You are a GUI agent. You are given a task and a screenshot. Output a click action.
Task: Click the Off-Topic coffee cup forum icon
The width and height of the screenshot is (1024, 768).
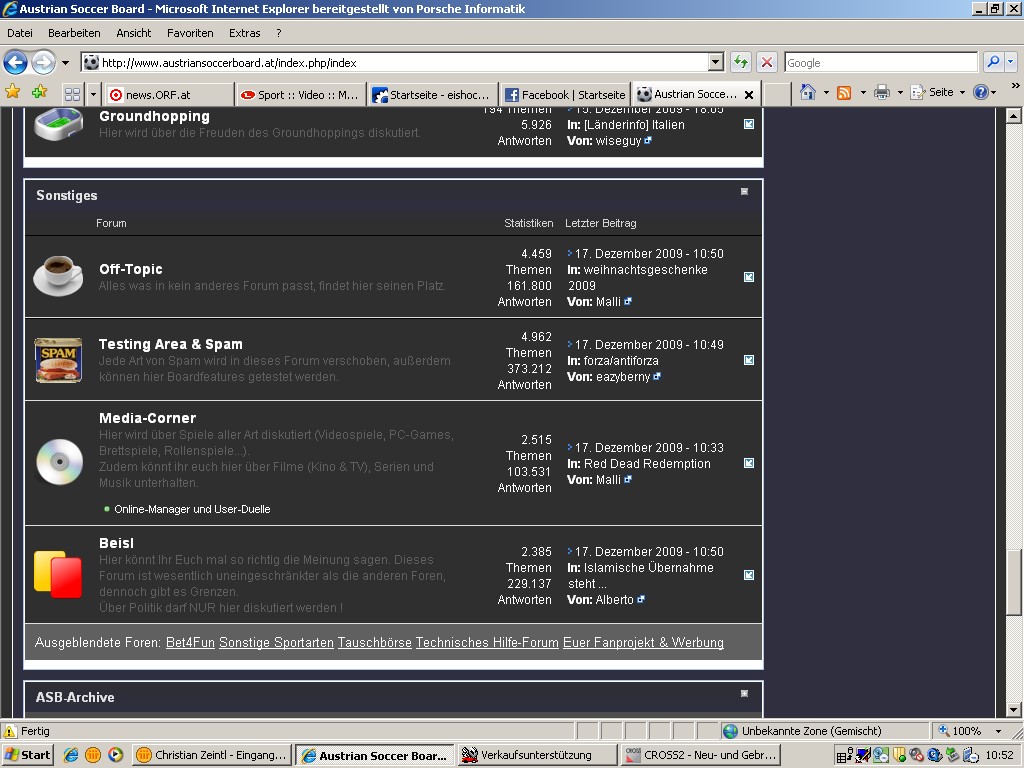58,276
